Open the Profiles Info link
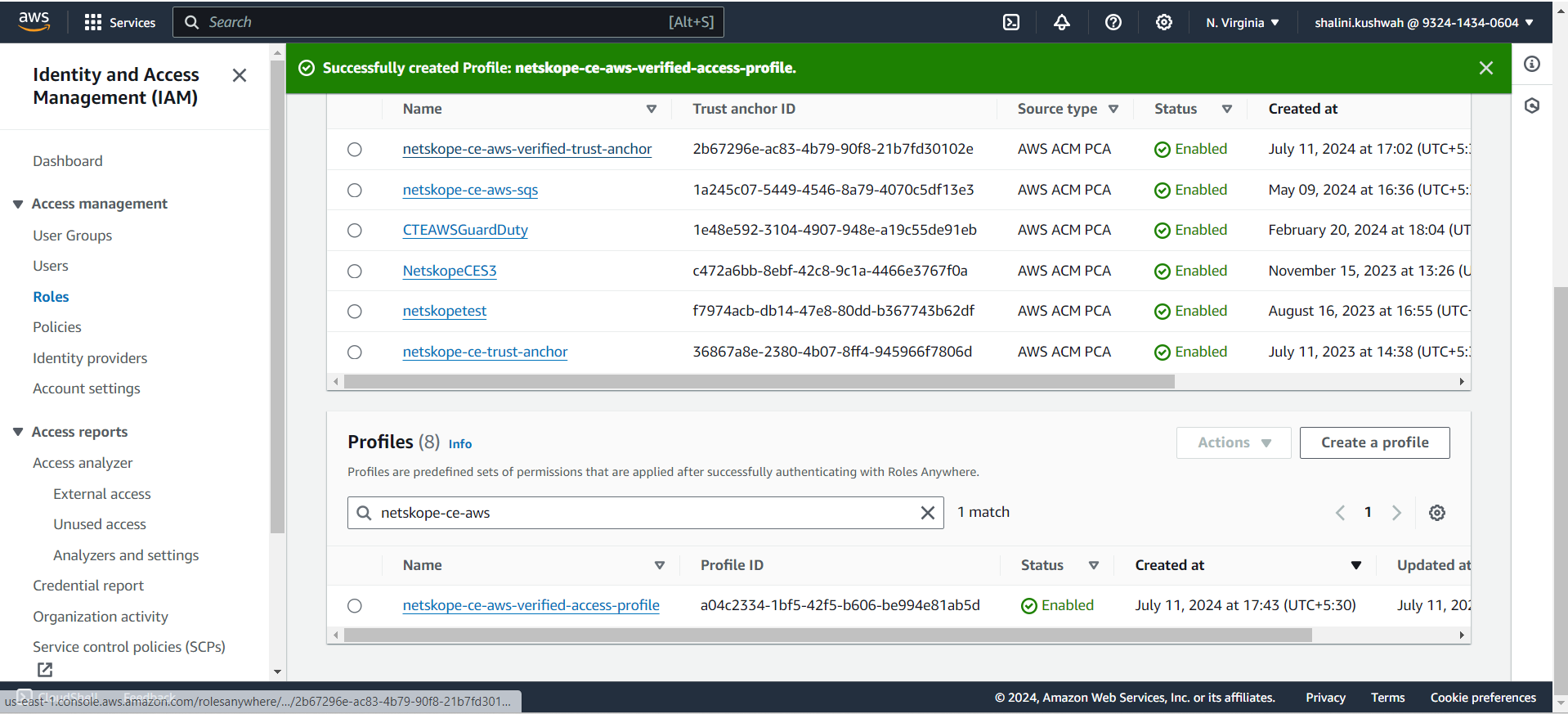 (x=460, y=444)
